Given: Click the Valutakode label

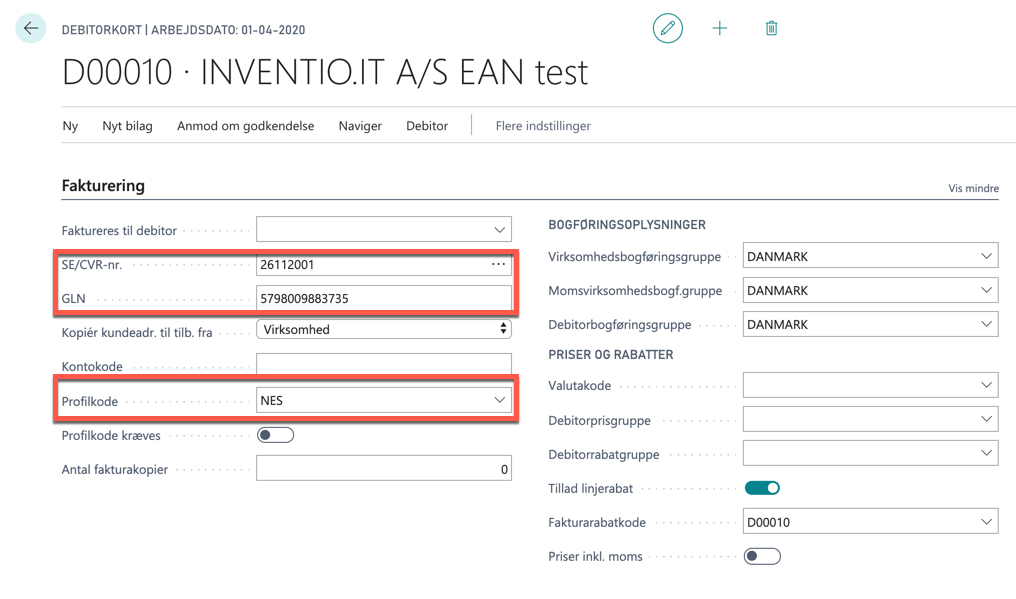Looking at the screenshot, I should [x=579, y=386].
